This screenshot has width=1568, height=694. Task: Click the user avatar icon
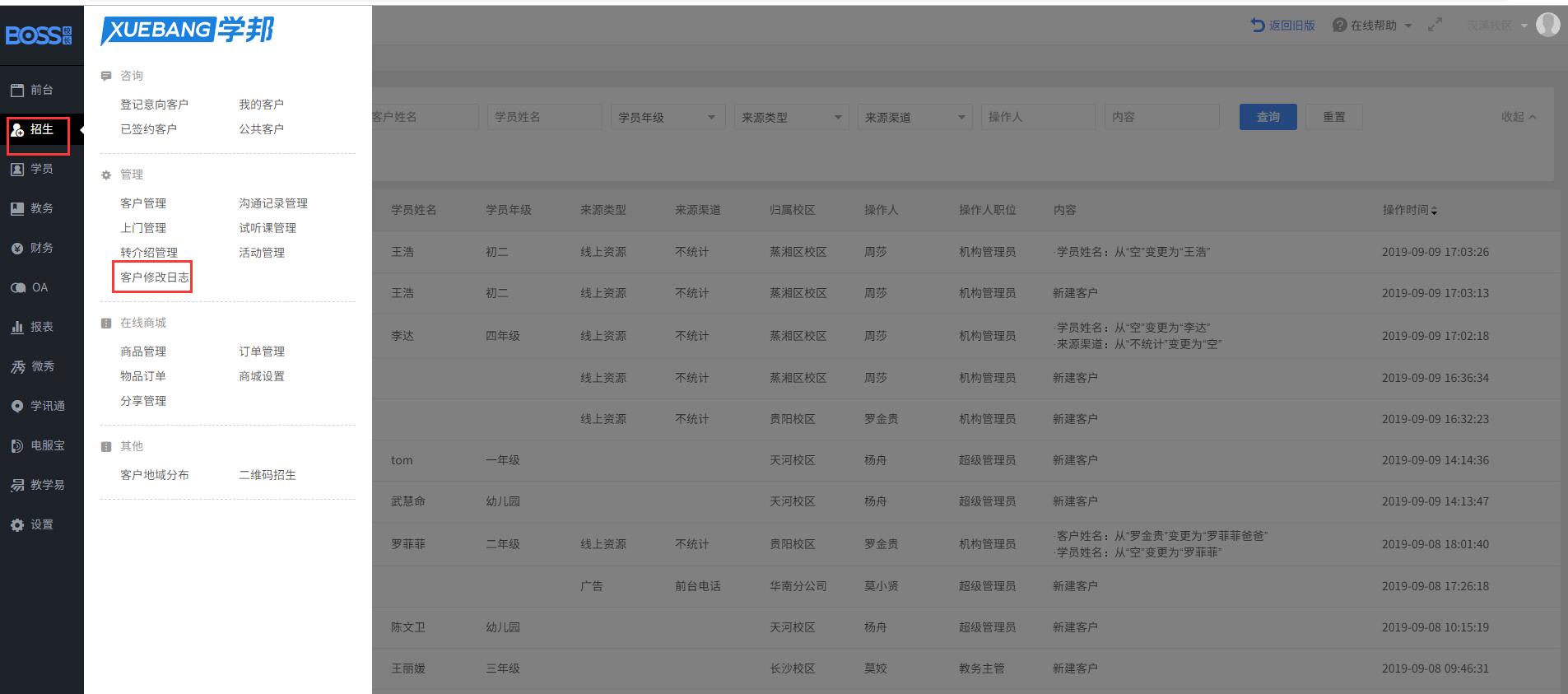coord(1547,25)
